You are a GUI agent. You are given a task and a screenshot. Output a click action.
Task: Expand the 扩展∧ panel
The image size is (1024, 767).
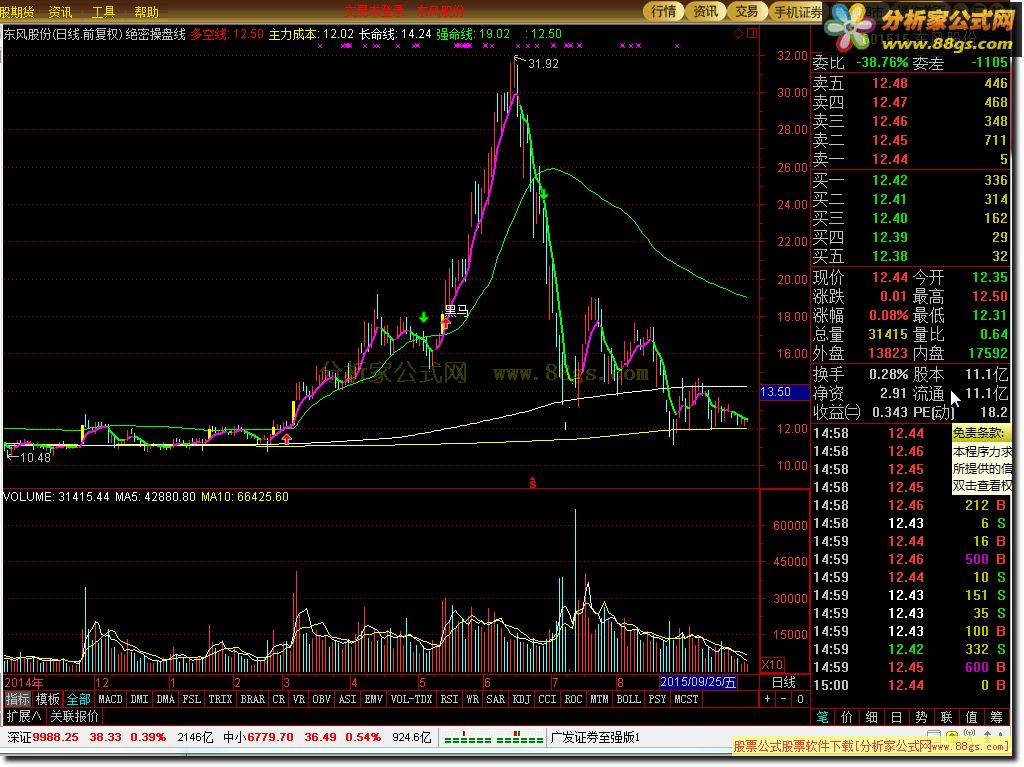click(x=24, y=717)
